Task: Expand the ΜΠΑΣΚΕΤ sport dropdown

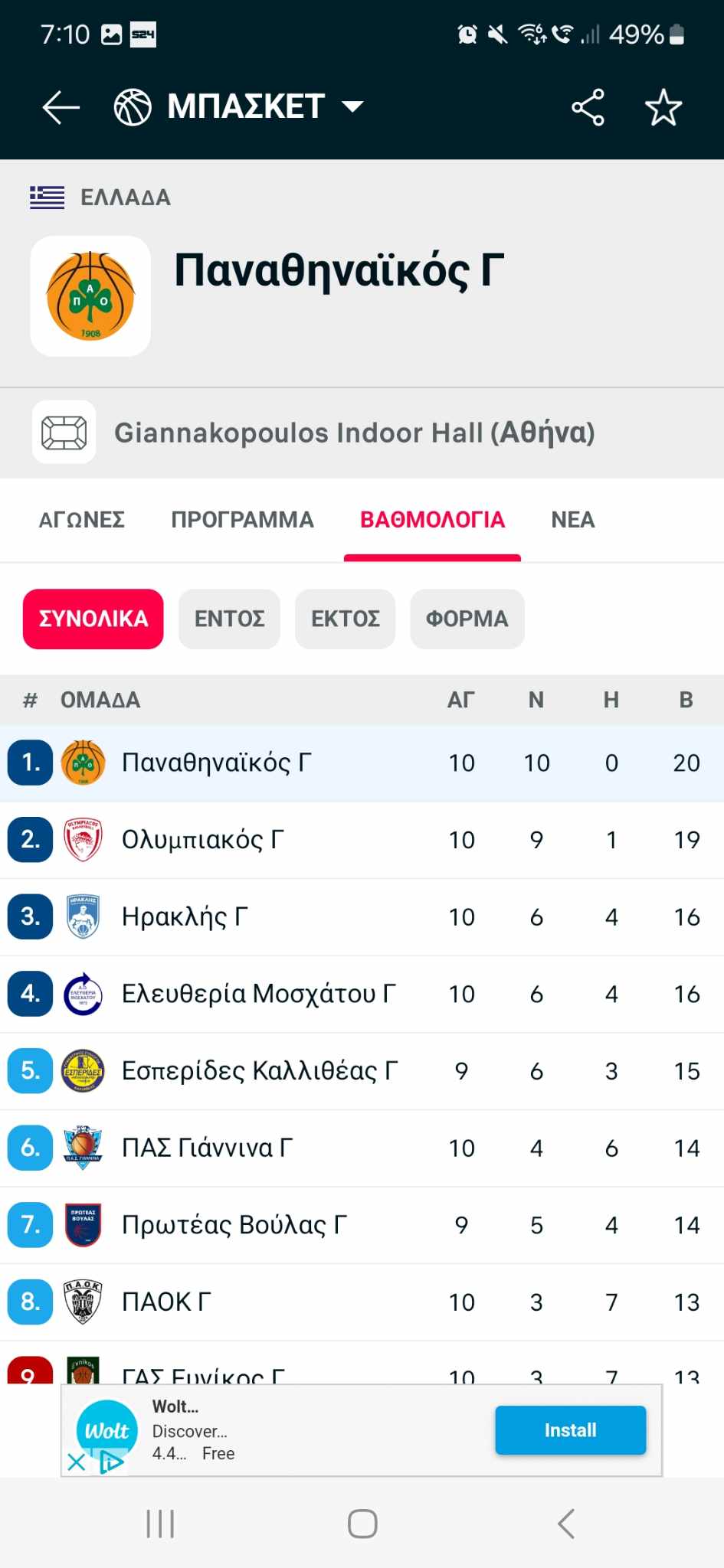Action: (352, 106)
